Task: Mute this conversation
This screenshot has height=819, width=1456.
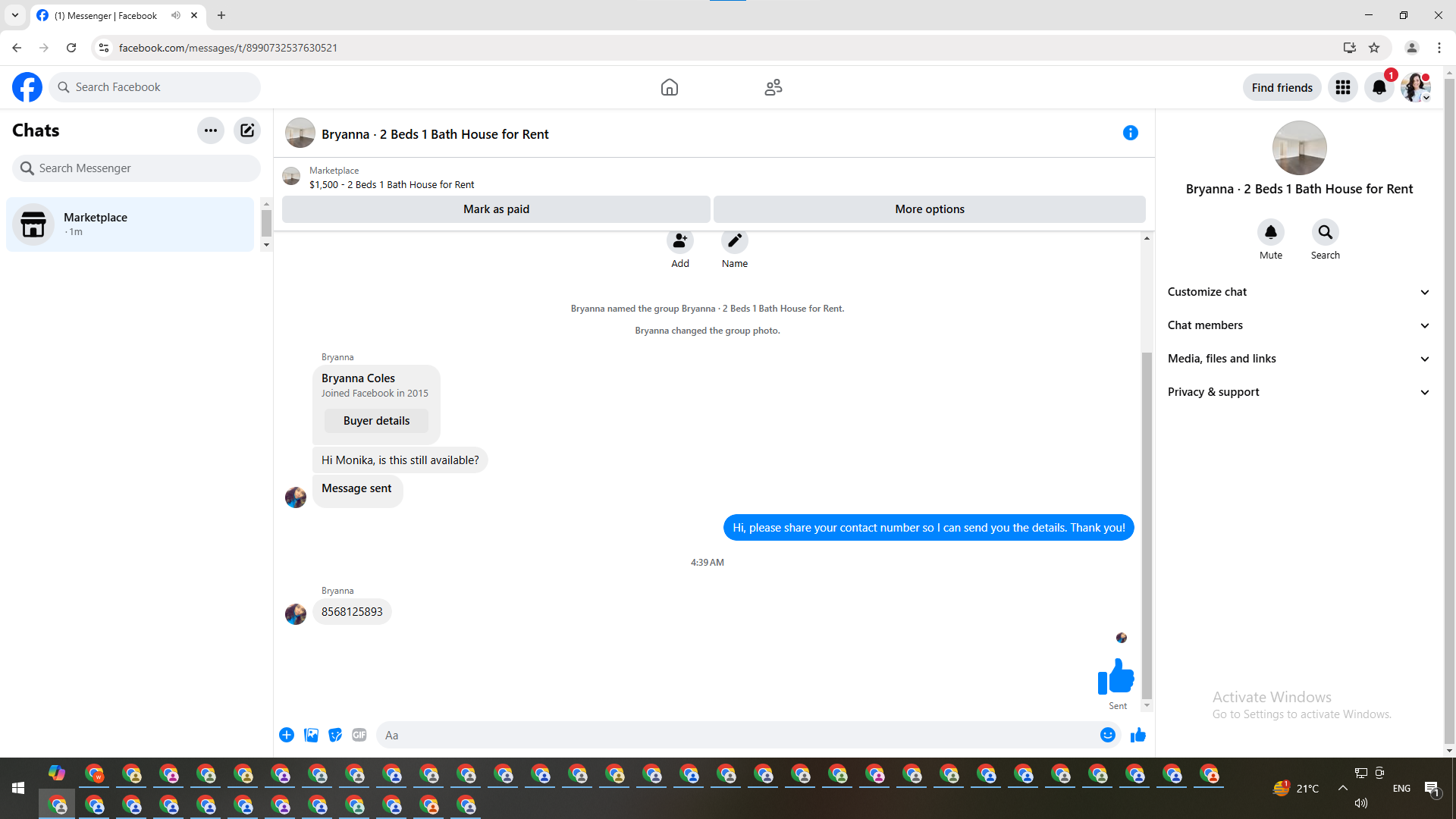Action: point(1270,232)
